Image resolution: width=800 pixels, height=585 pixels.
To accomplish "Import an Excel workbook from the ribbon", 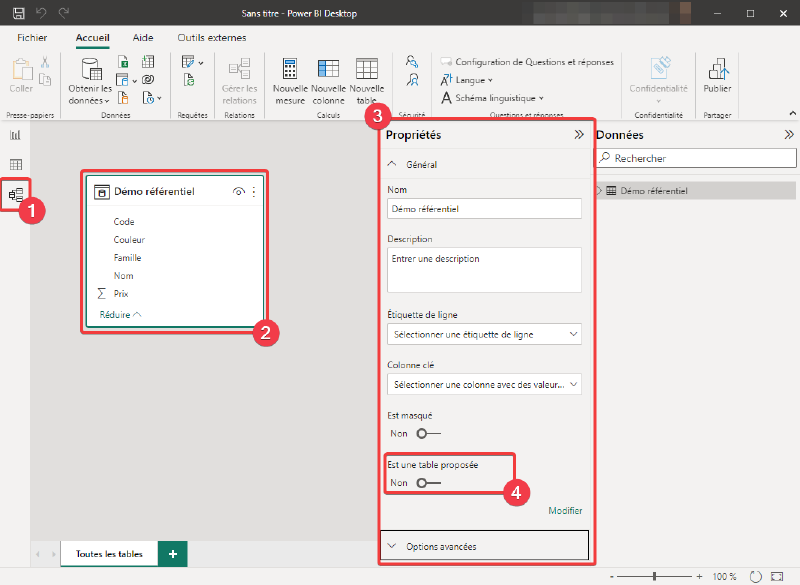I will point(123,62).
